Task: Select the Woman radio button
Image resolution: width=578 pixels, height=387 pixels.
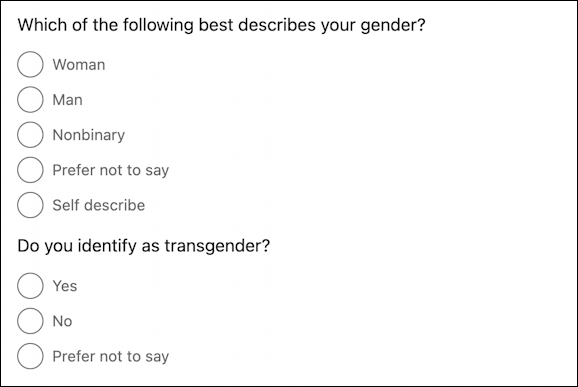Action: pos(30,64)
